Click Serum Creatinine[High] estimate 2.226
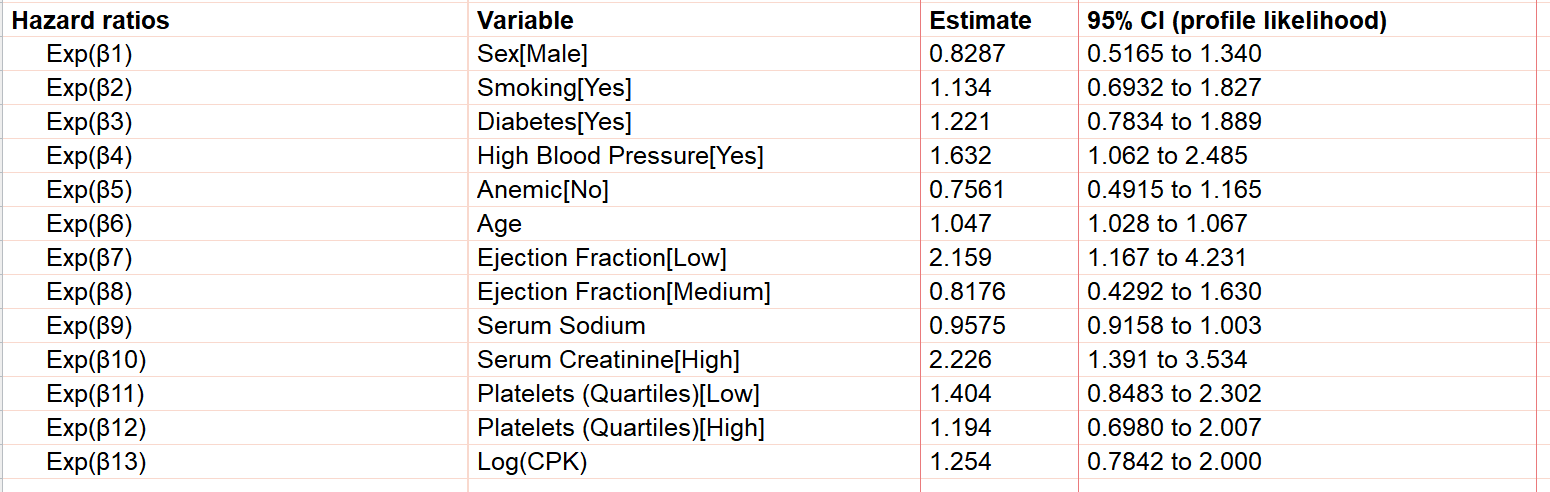Viewport: 1550px width, 492px height. 960,360
